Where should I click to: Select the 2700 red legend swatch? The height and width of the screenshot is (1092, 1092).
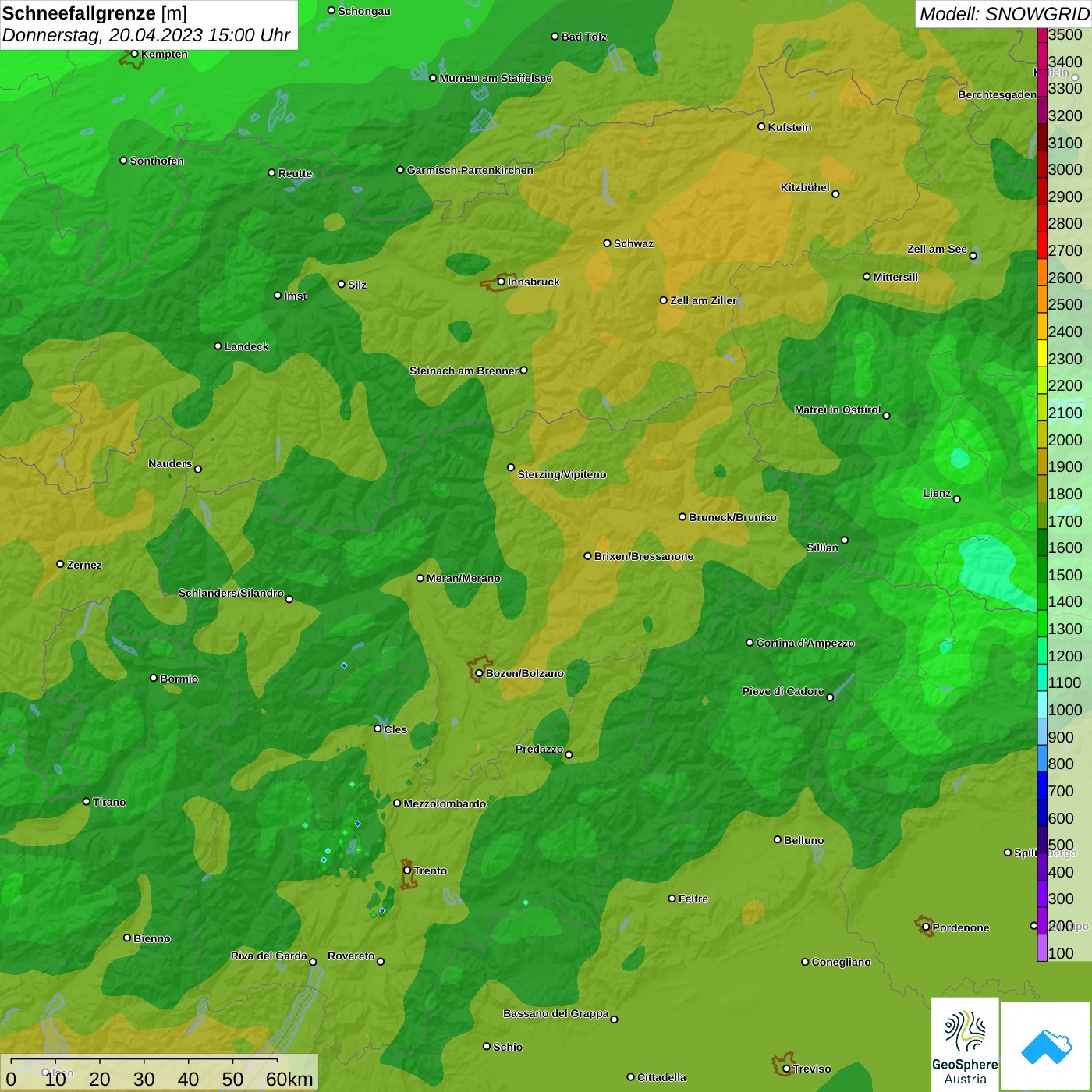tap(1042, 244)
